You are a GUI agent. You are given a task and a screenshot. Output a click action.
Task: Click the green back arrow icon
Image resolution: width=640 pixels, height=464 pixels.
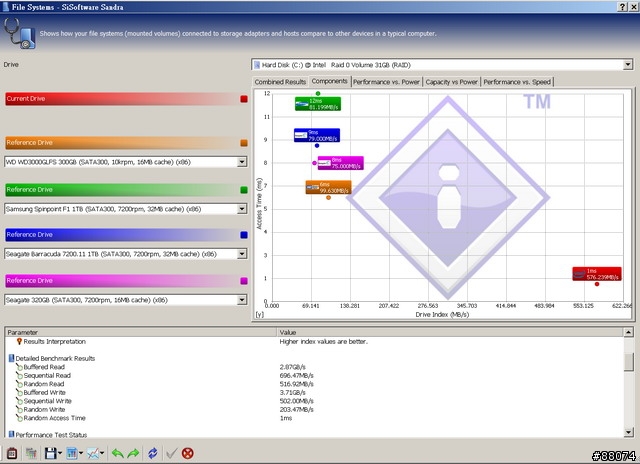pos(116,453)
